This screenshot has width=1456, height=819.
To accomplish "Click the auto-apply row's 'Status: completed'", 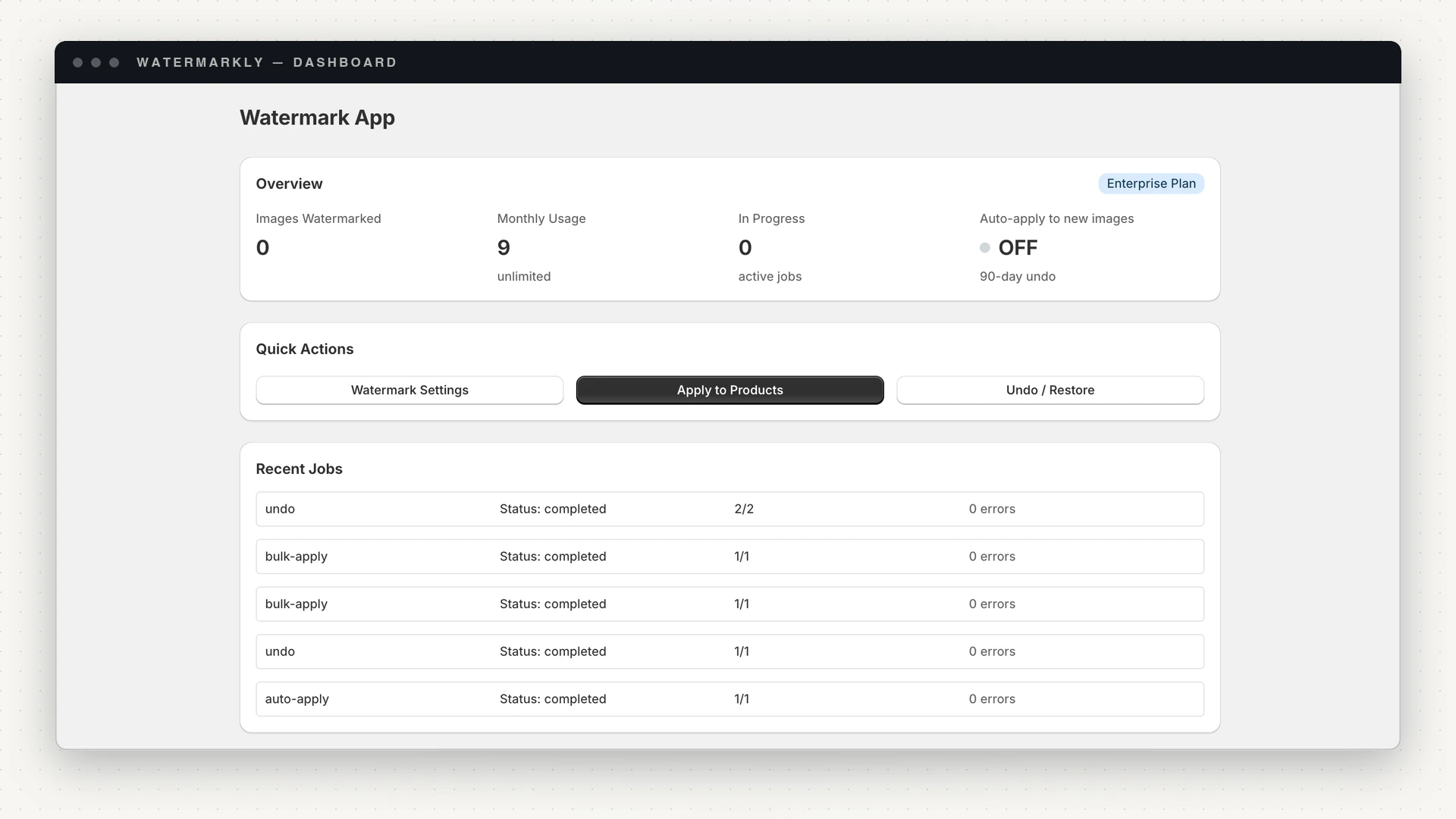I will coord(553,699).
